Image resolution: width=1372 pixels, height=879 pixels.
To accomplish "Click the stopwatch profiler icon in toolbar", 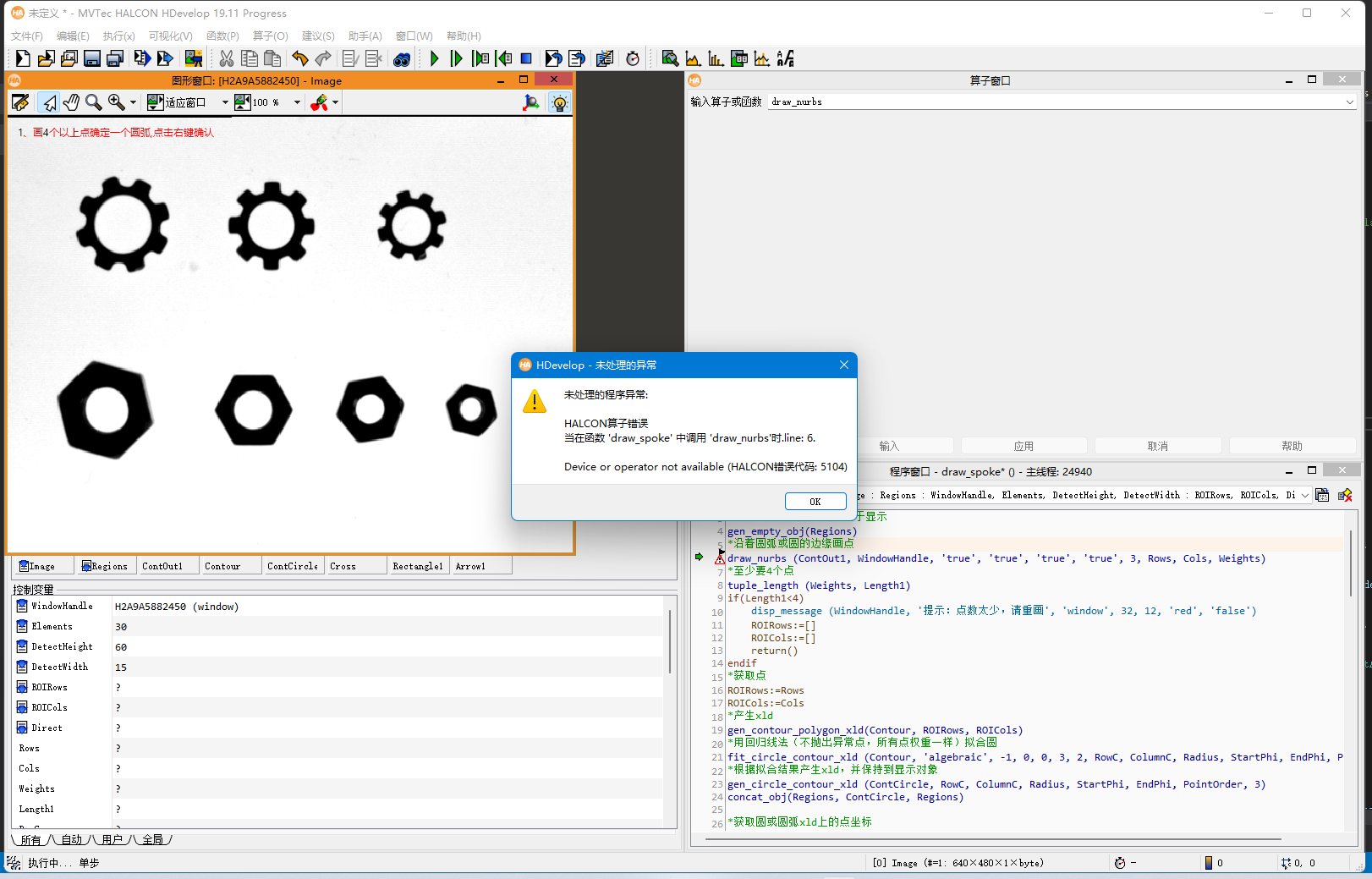I will [633, 58].
